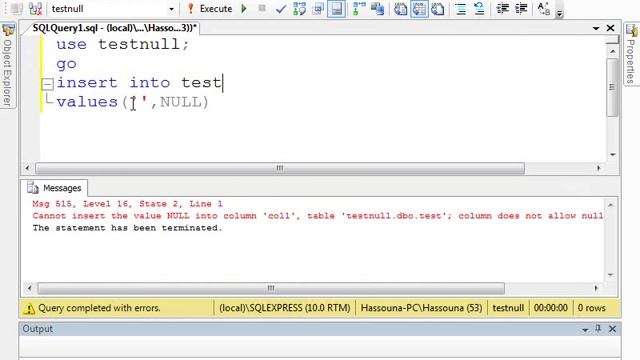Click the Change Connection icon
This screenshot has width=640, height=360.
tap(35, 9)
